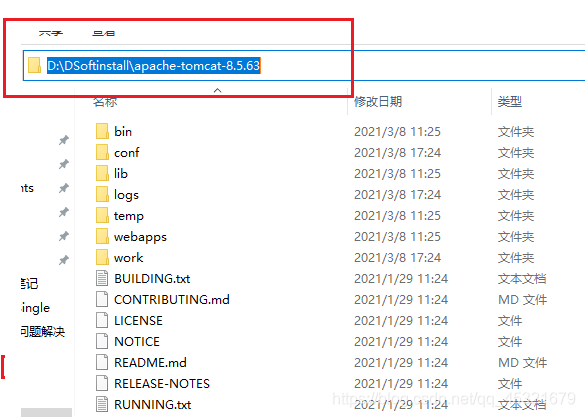Click the modified date of the conf folder

(x=397, y=153)
